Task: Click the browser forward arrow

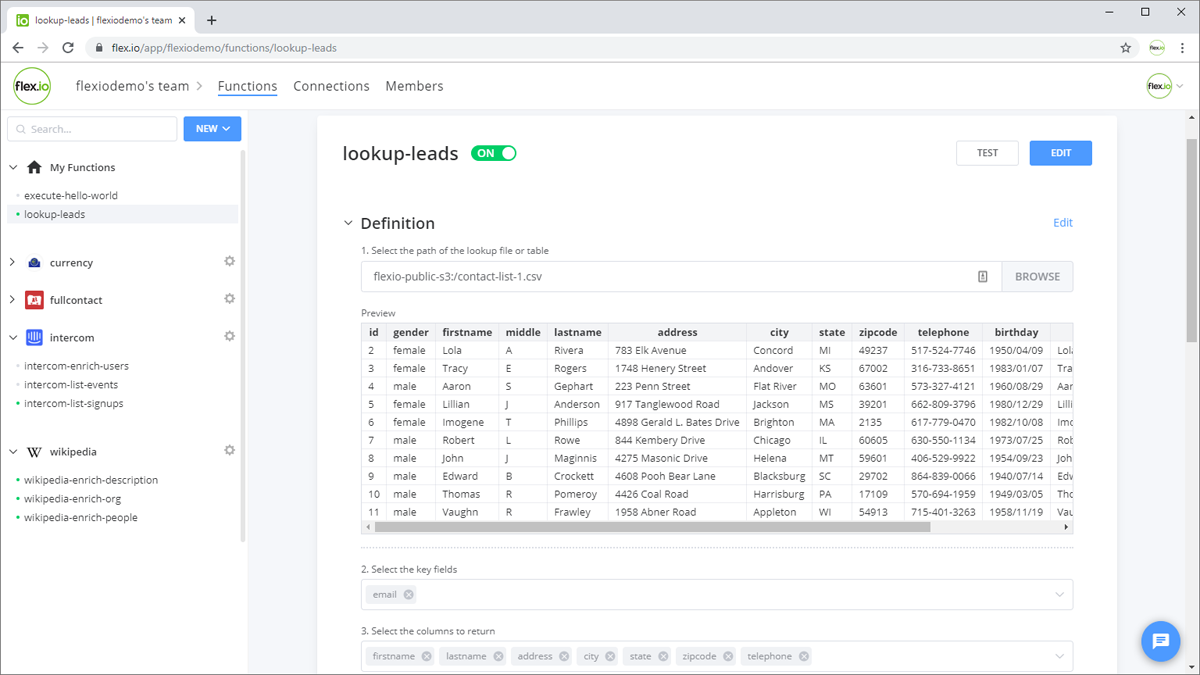Action: pyautogui.click(x=43, y=47)
